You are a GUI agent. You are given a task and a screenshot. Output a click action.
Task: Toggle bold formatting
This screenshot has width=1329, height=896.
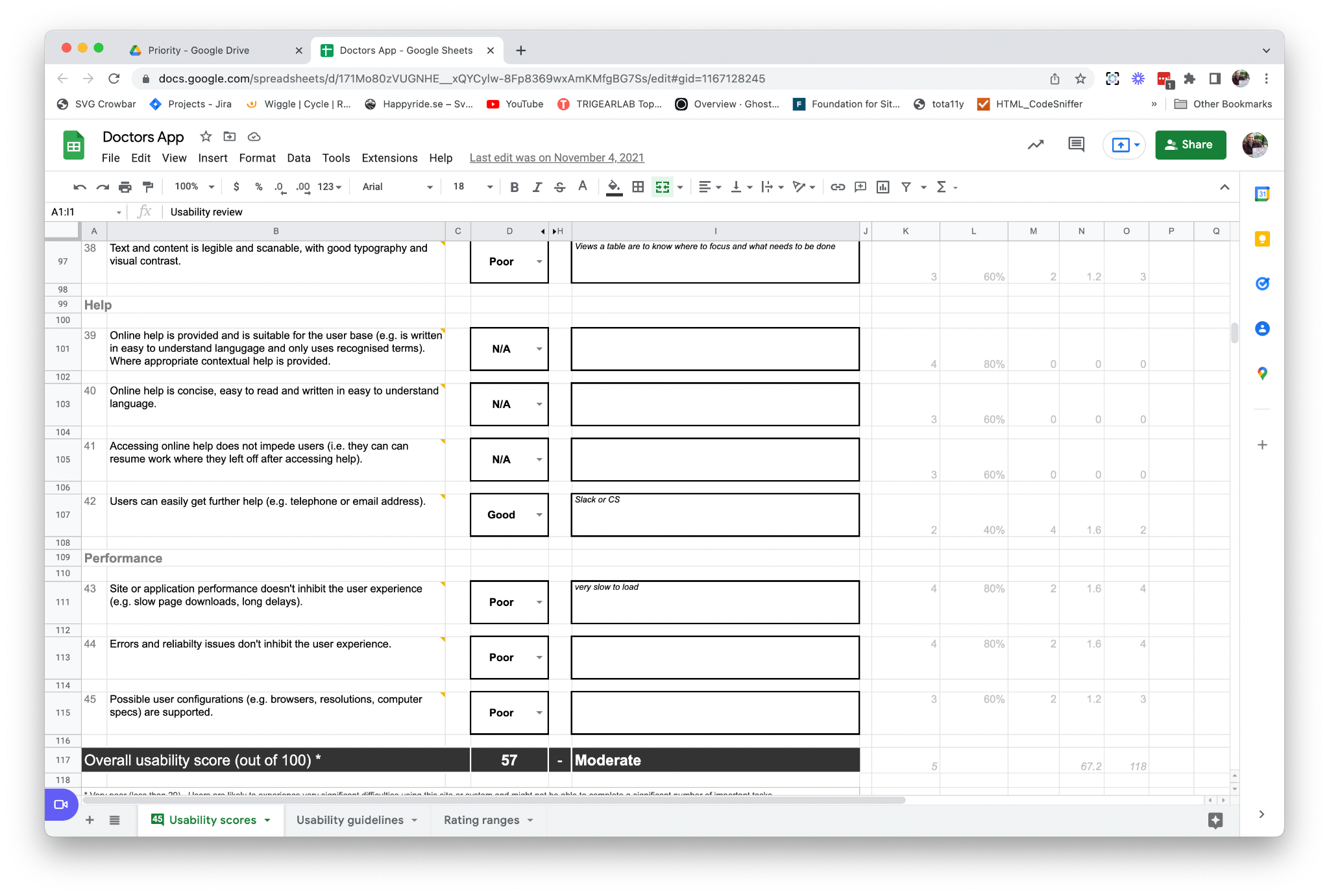click(515, 187)
